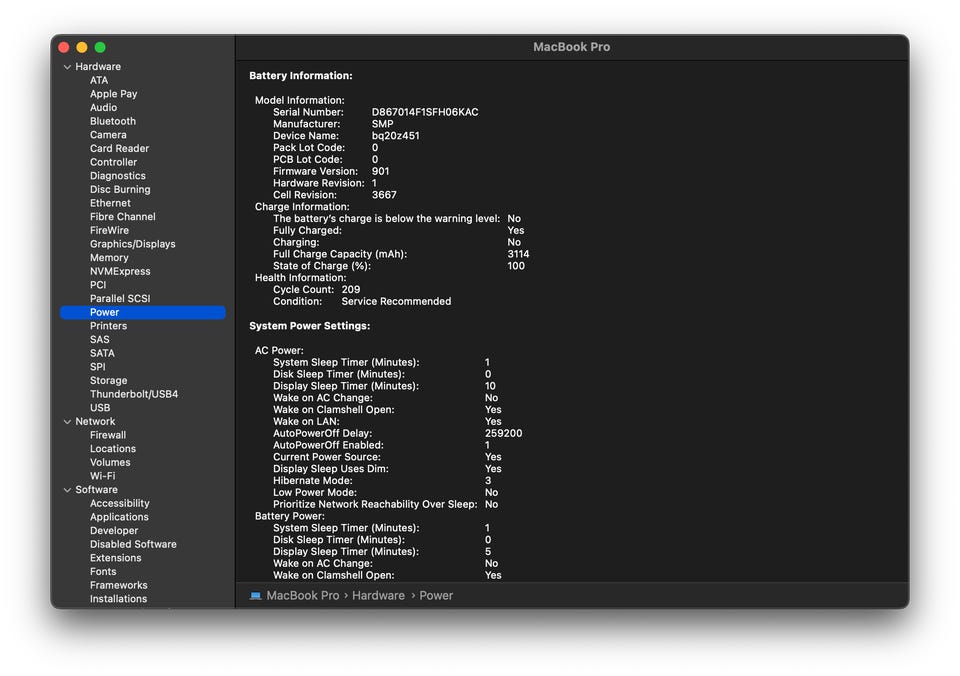
Task: Select Extensions under Software
Action: (x=115, y=558)
